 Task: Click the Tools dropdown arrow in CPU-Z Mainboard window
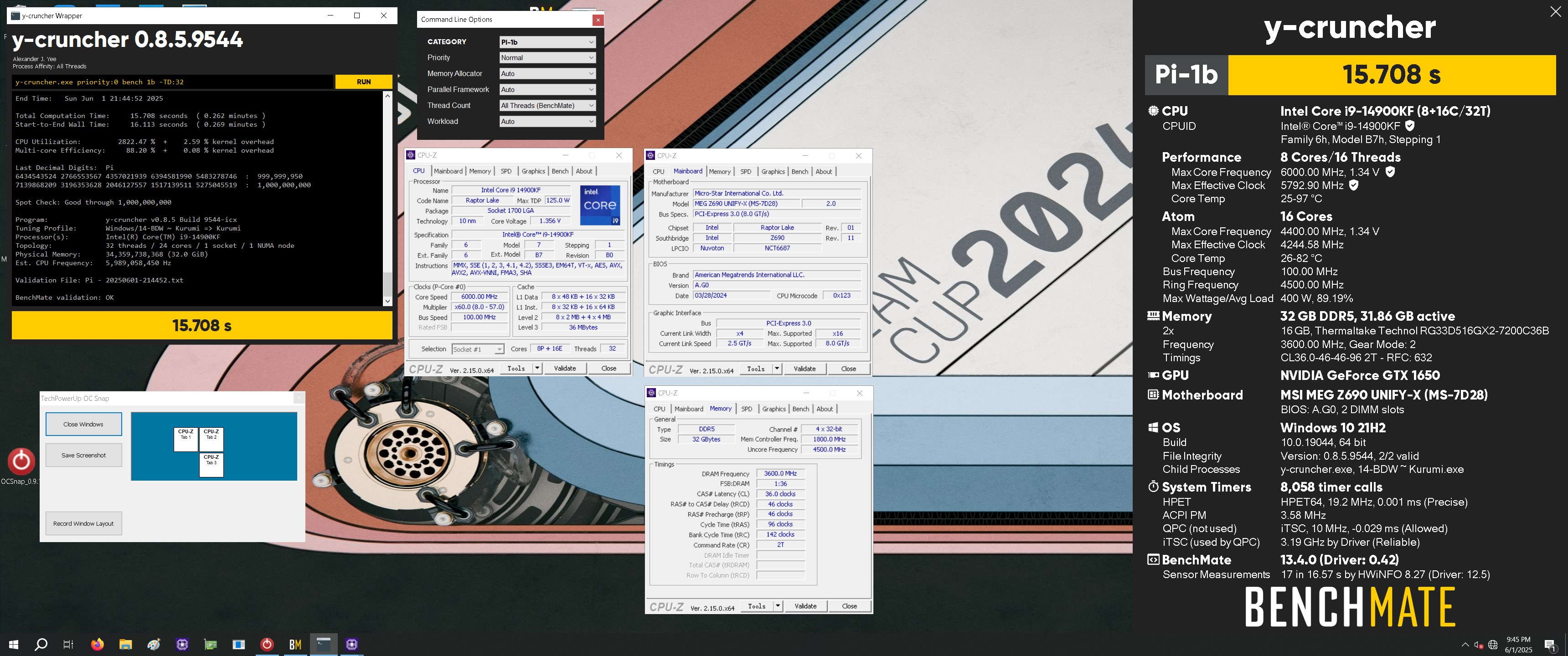[x=777, y=369]
